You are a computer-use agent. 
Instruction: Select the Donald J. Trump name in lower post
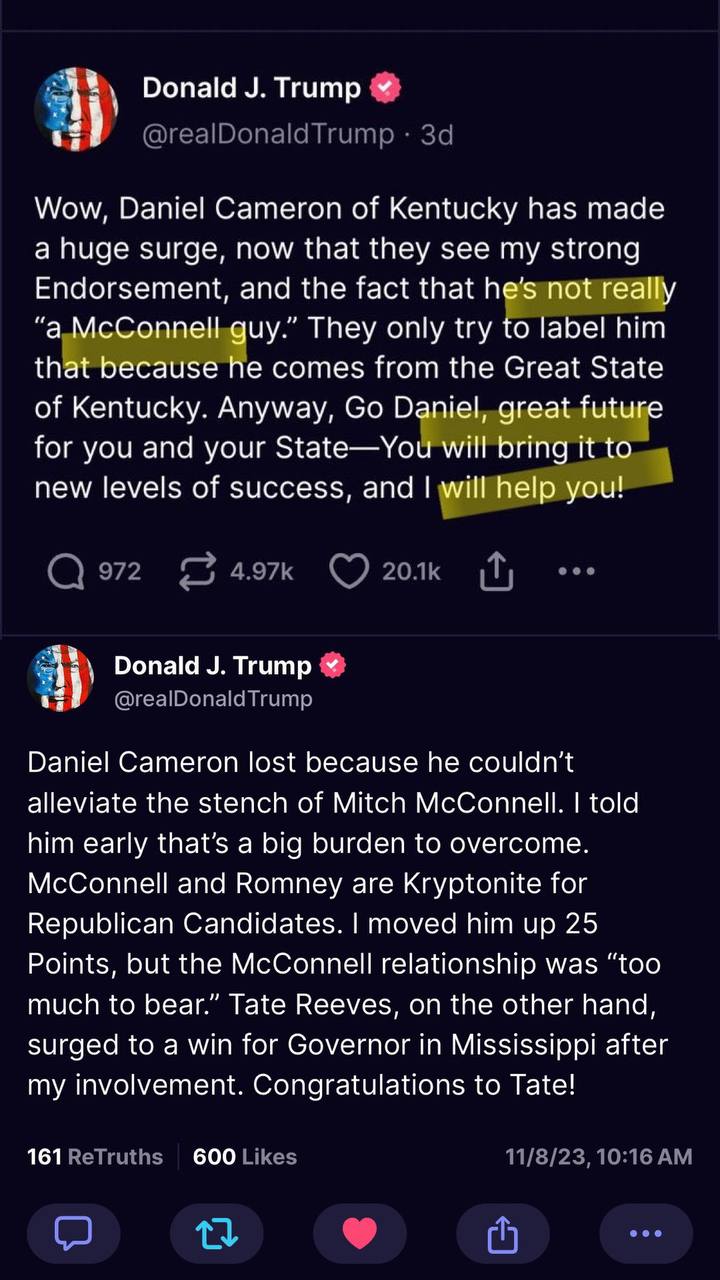pyautogui.click(x=213, y=665)
